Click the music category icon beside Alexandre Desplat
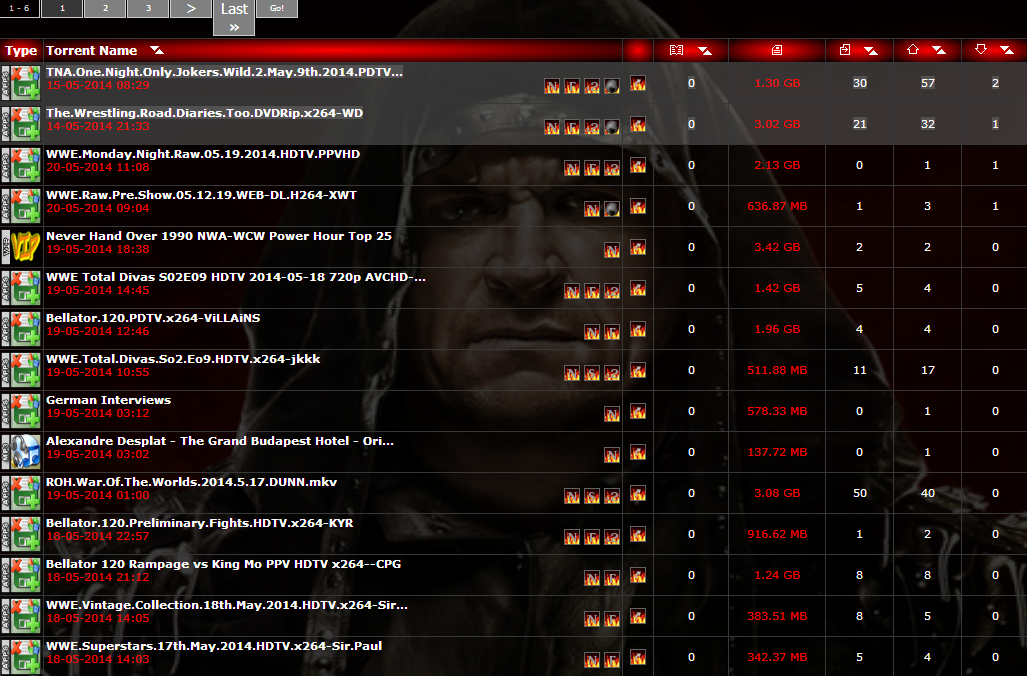The width and height of the screenshot is (1027, 676). 21,452
